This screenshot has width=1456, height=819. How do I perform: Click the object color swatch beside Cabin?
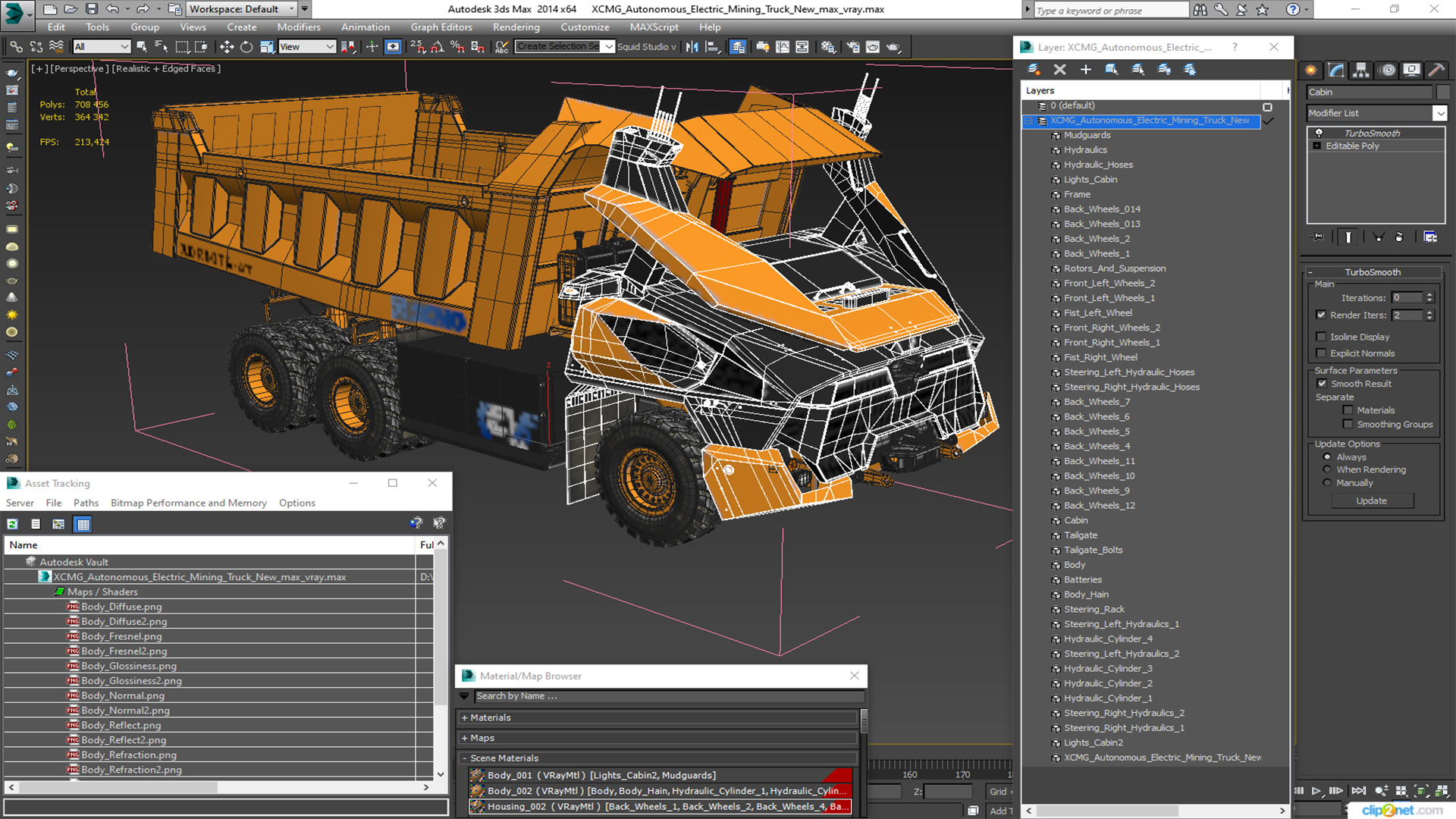tap(1442, 92)
